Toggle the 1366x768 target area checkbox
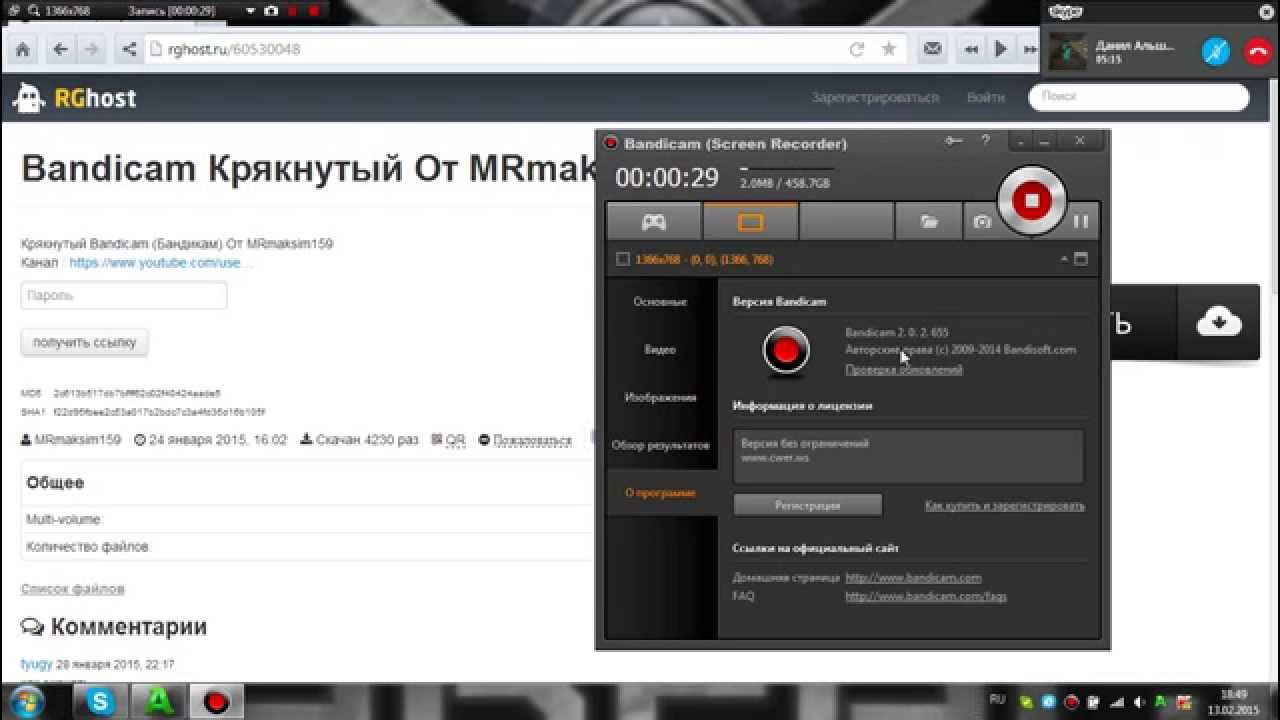1280x720 pixels. coord(623,259)
